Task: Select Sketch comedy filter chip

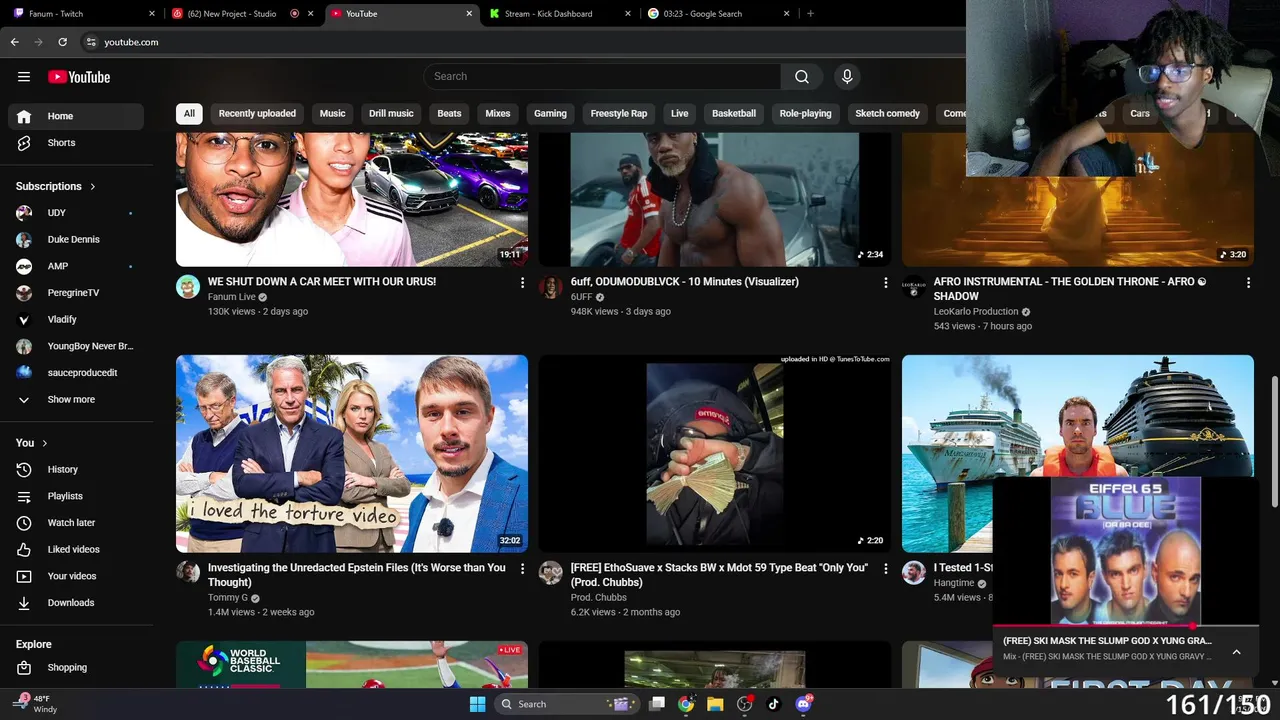Action: point(887,114)
